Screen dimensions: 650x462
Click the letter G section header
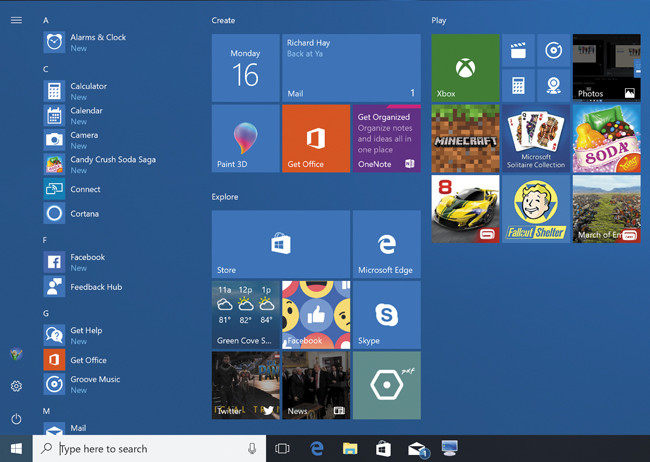[46, 314]
